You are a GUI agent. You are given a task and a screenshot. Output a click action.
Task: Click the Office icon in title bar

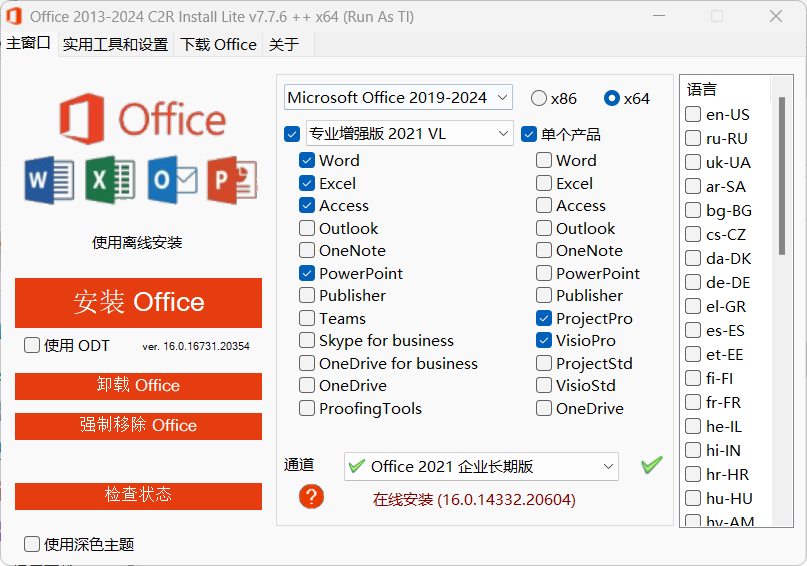(14, 16)
